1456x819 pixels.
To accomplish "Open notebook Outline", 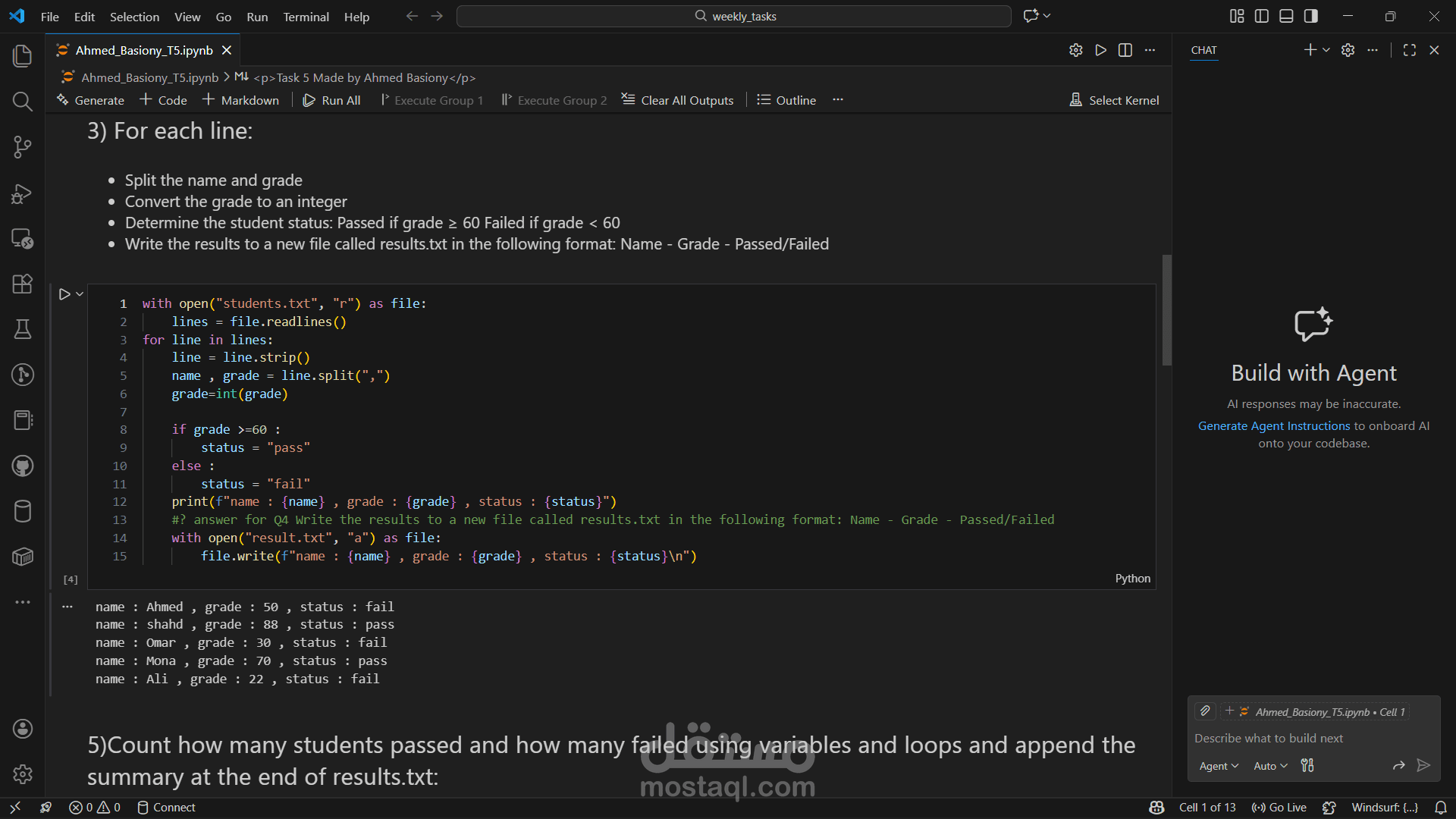I will [x=786, y=100].
